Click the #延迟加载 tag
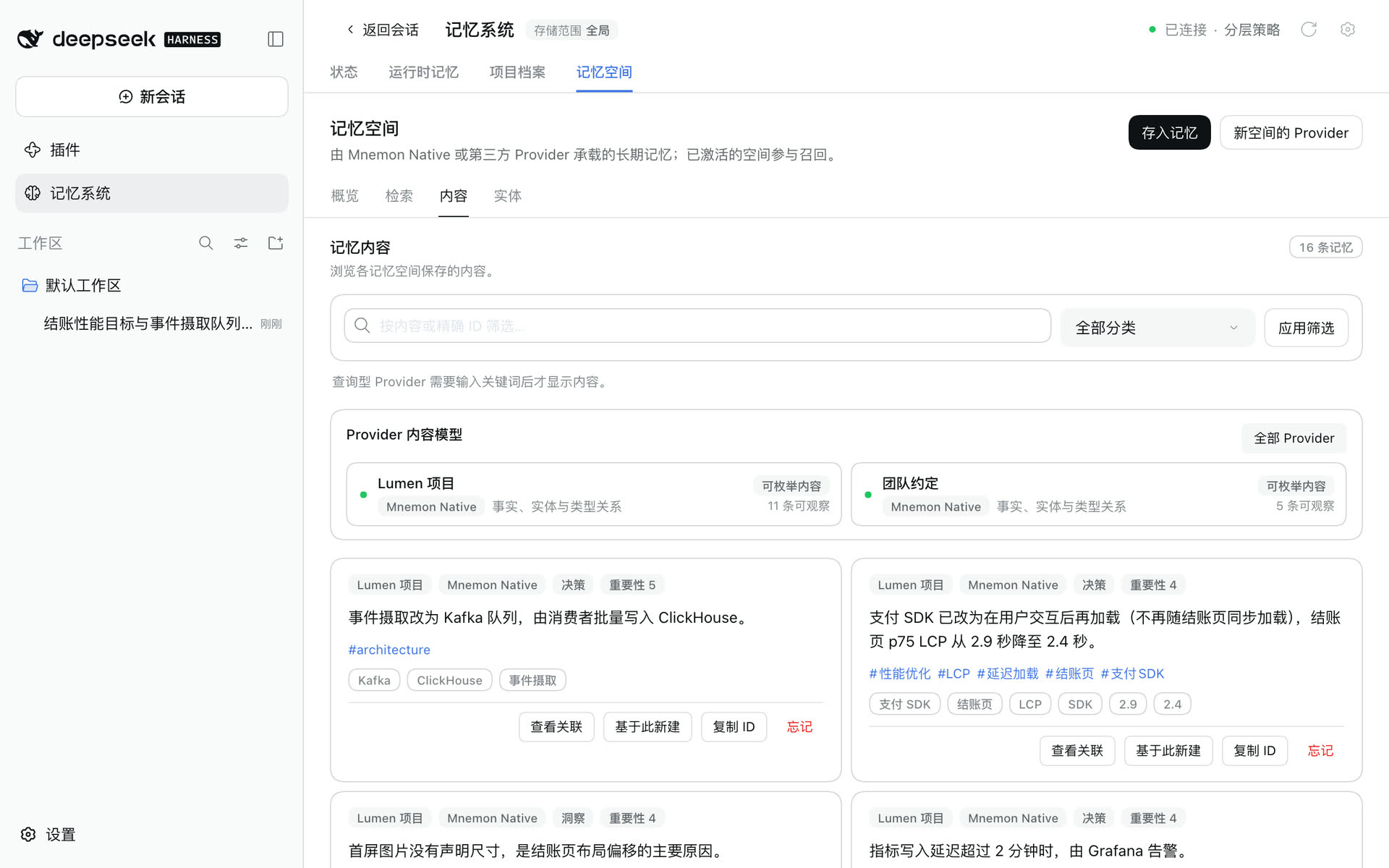Image resolution: width=1389 pixels, height=868 pixels. (1008, 673)
